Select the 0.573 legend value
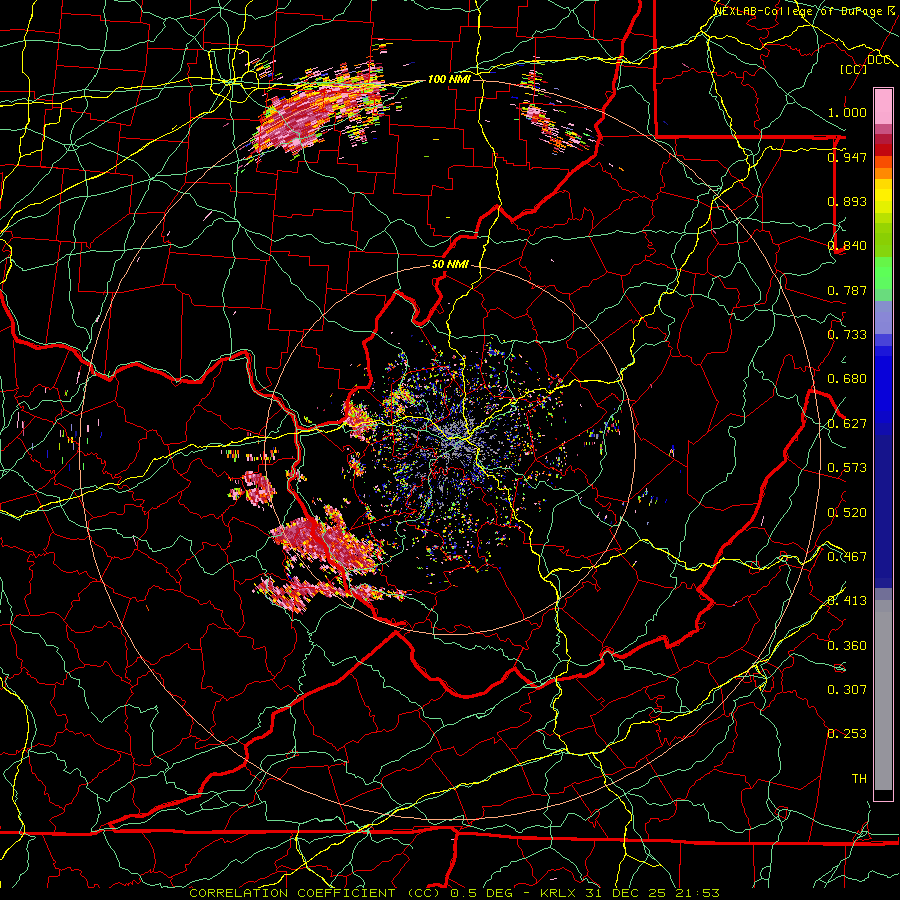 (x=847, y=468)
